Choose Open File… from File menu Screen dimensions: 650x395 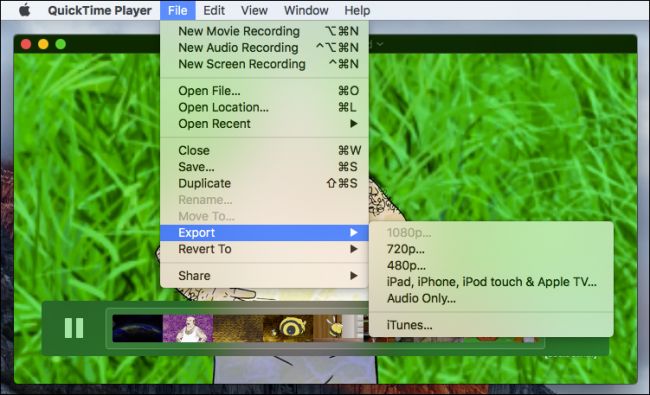[264, 91]
